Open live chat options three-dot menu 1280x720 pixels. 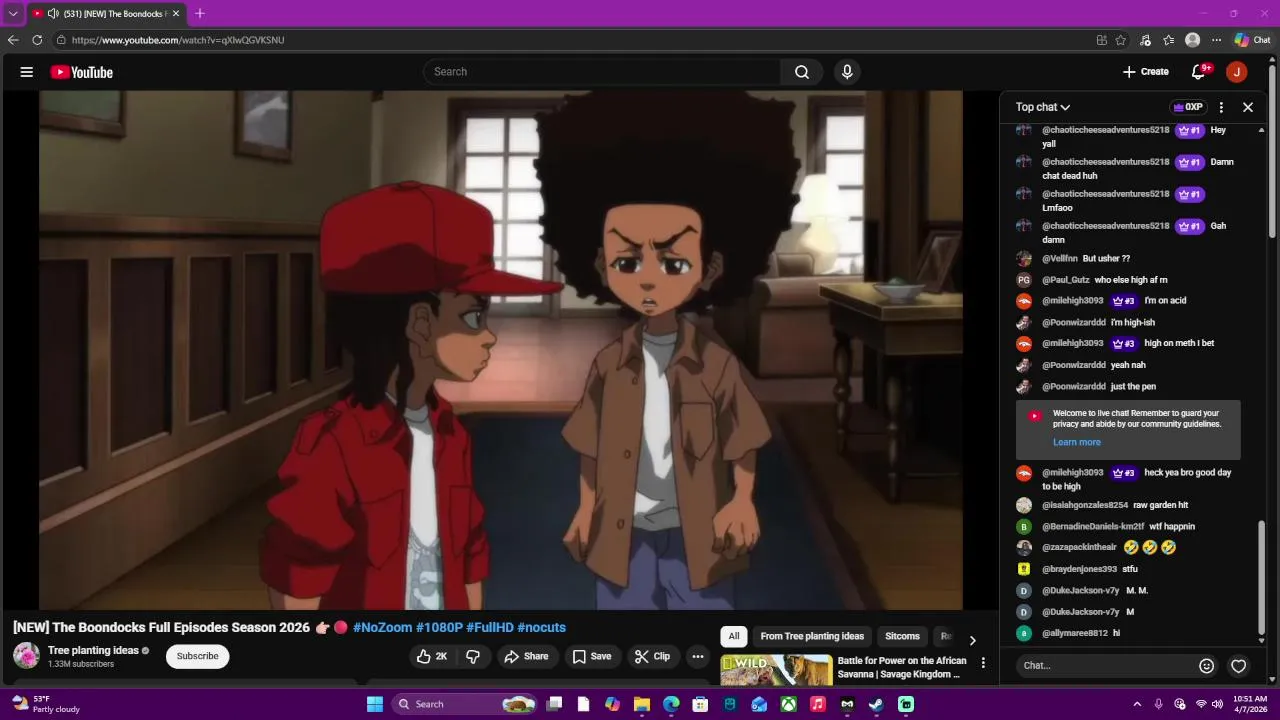pyautogui.click(x=1221, y=107)
